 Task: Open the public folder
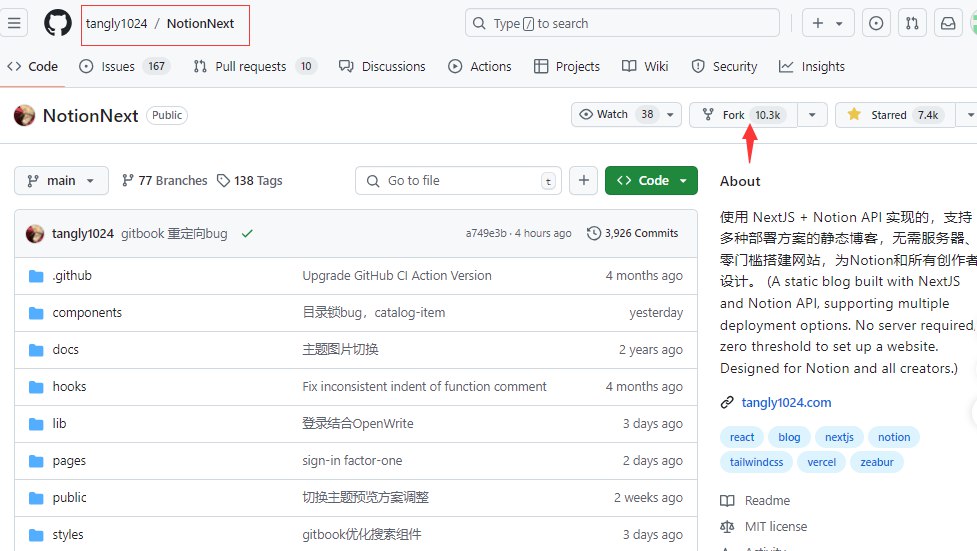(69, 498)
